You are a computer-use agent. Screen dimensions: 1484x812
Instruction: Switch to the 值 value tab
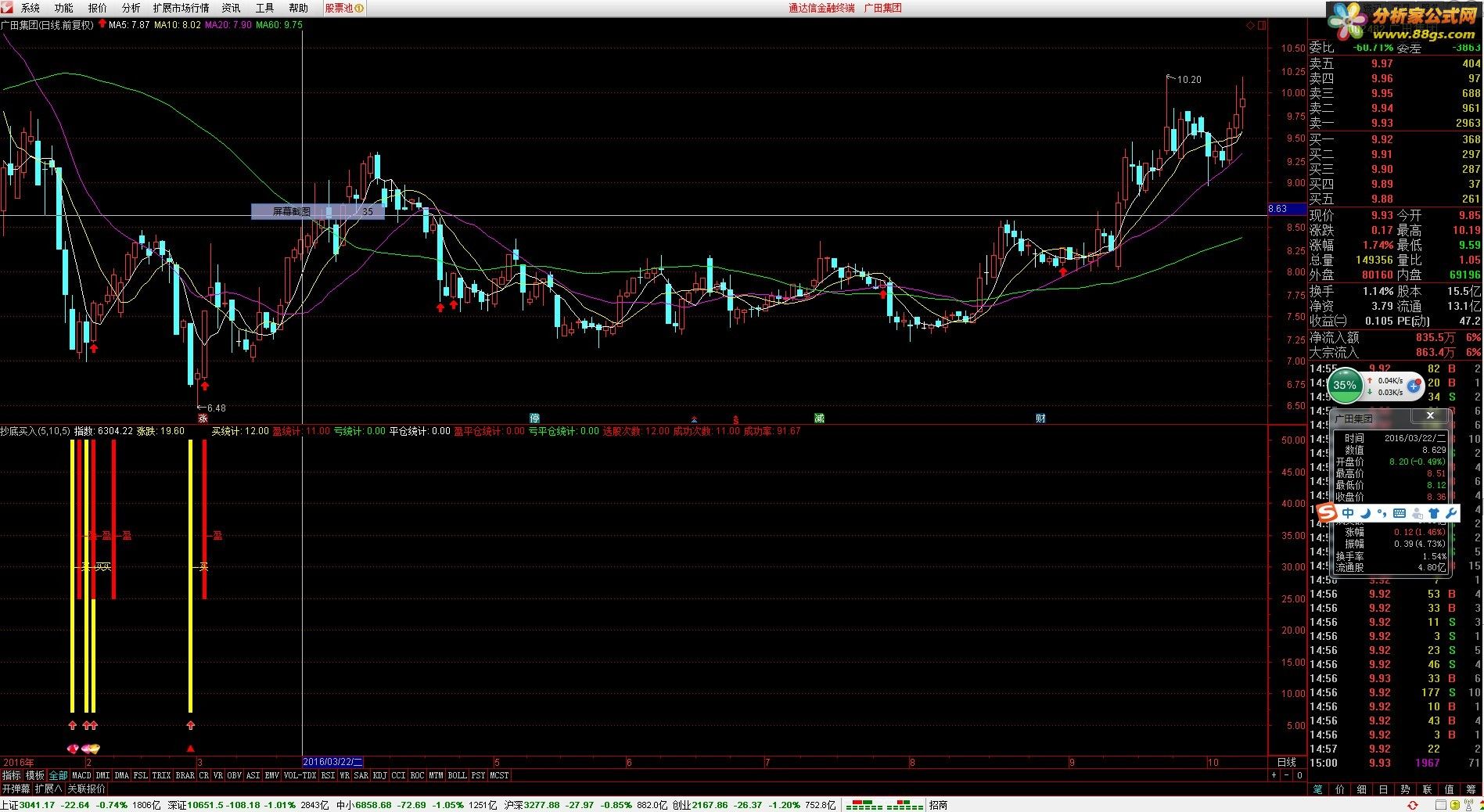1450,789
